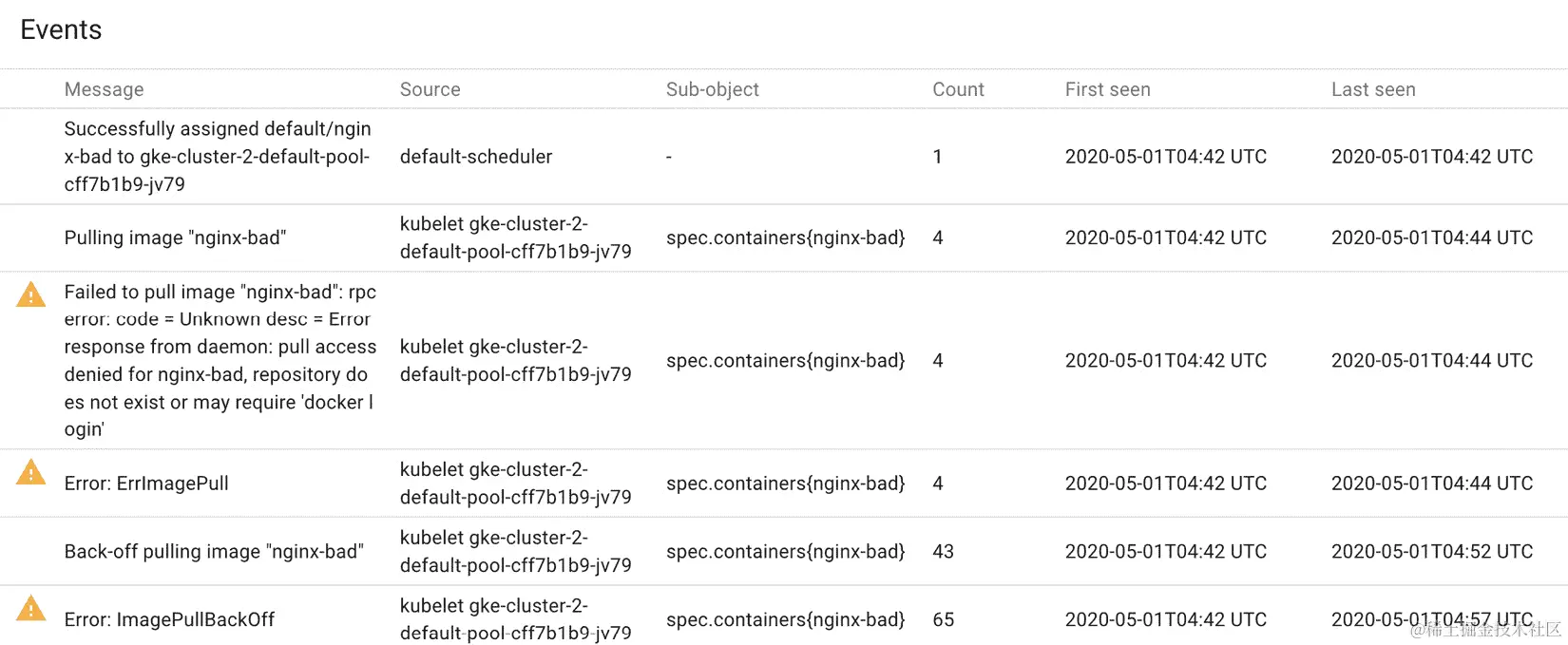The height and width of the screenshot is (645, 1568).
Task: Sort events by the Source column
Action: 430,88
